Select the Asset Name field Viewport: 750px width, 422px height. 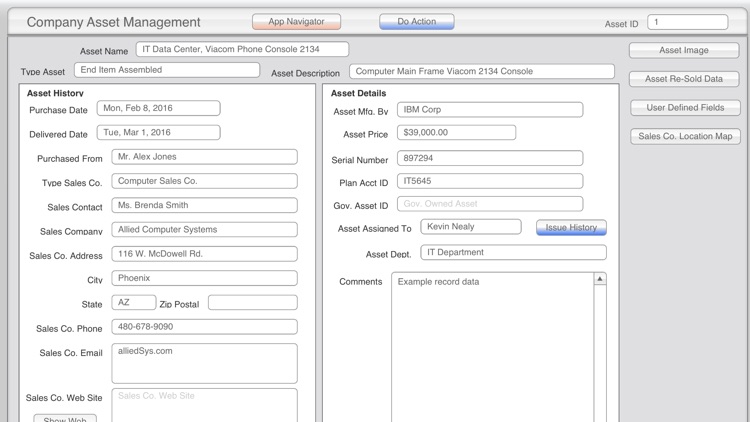click(242, 49)
